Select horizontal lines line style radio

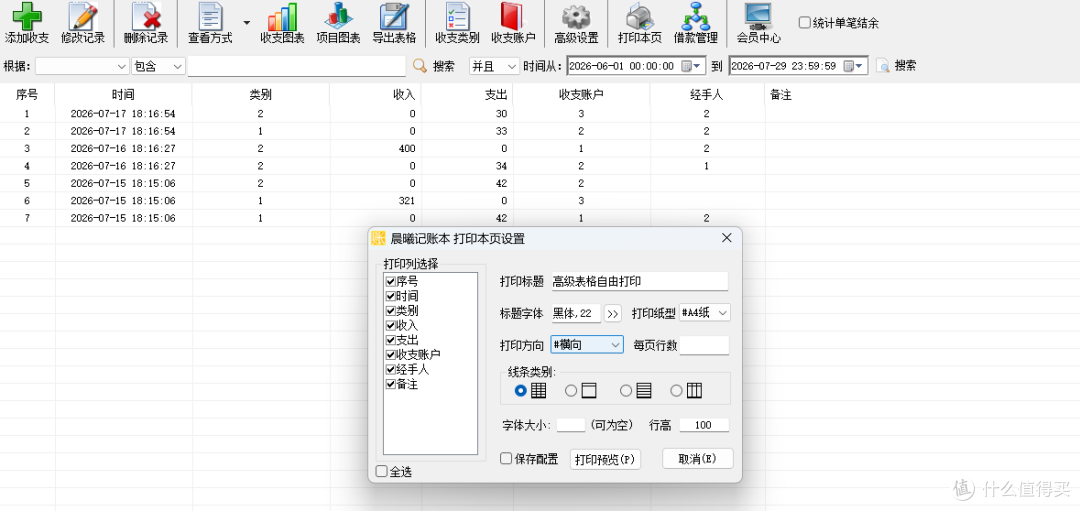click(626, 390)
